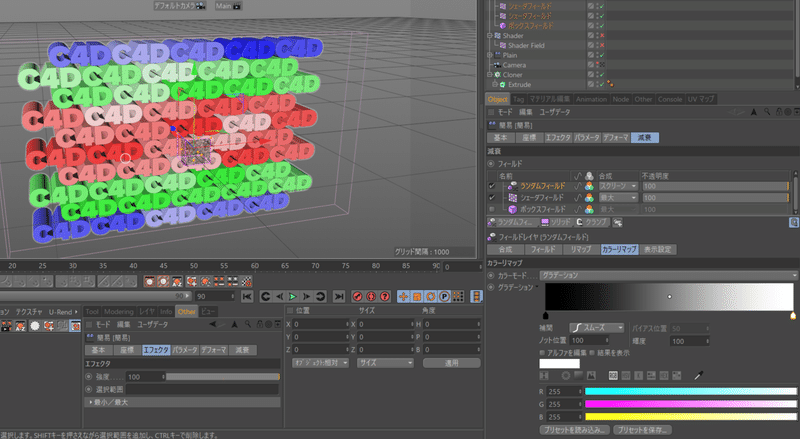Toggle the ランダムフィールド layer checkbox
Image resolution: width=800 pixels, height=439 pixels.
pos(492,186)
